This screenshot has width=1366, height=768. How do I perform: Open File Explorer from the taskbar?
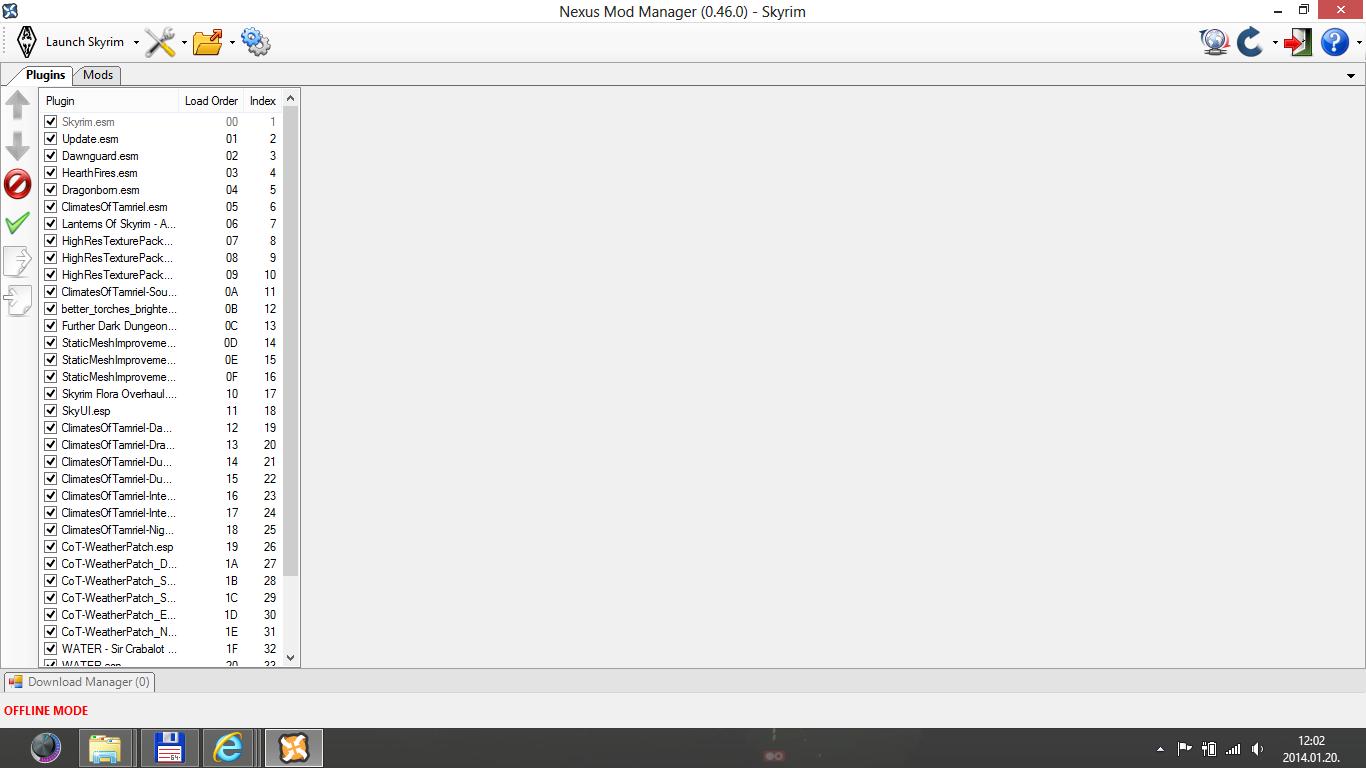[105, 748]
